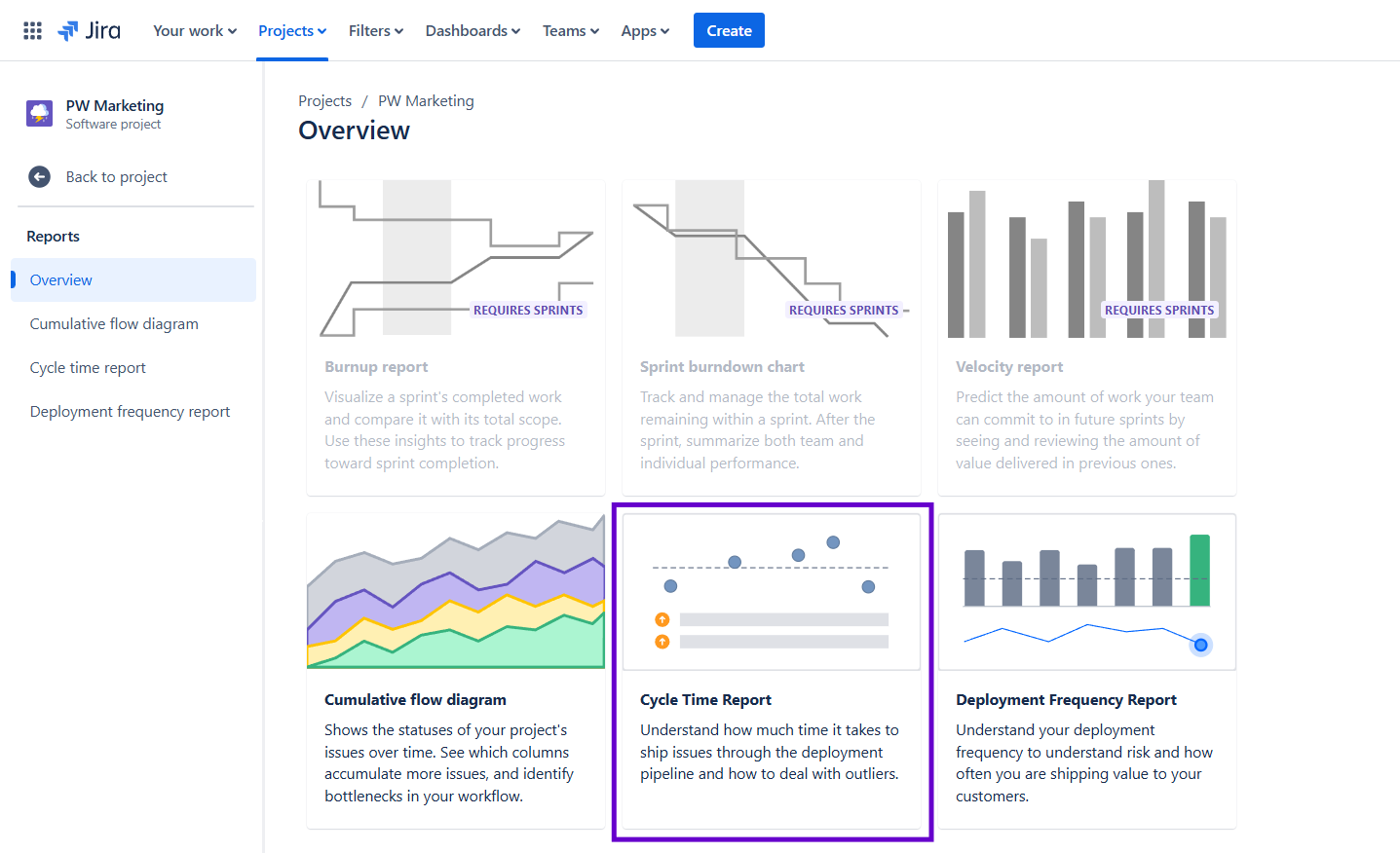The image size is (1400, 853).
Task: Click the PW Marketing project avatar
Action: [38, 113]
